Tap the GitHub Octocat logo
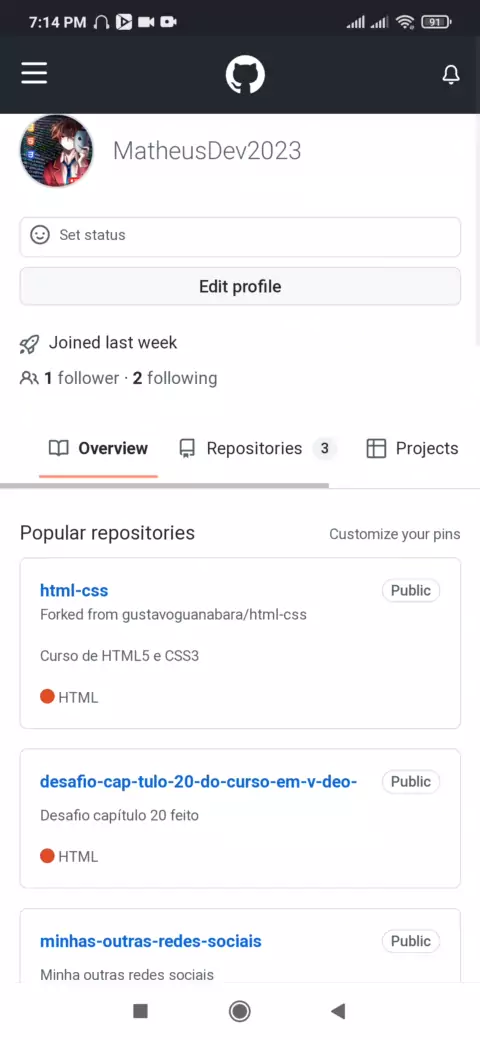The image size is (480, 1040). tap(245, 74)
